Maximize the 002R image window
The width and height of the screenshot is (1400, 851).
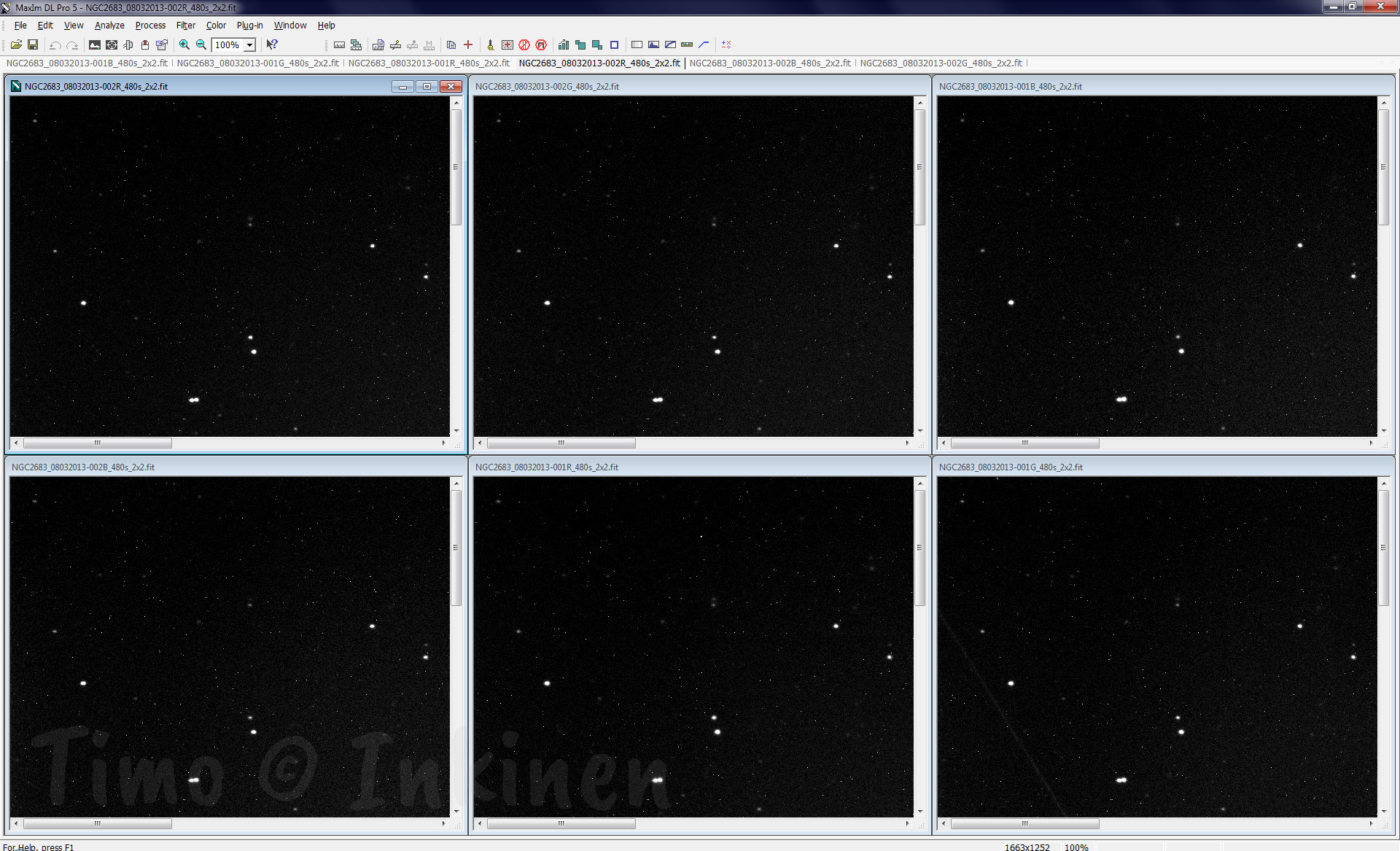pyautogui.click(x=427, y=87)
